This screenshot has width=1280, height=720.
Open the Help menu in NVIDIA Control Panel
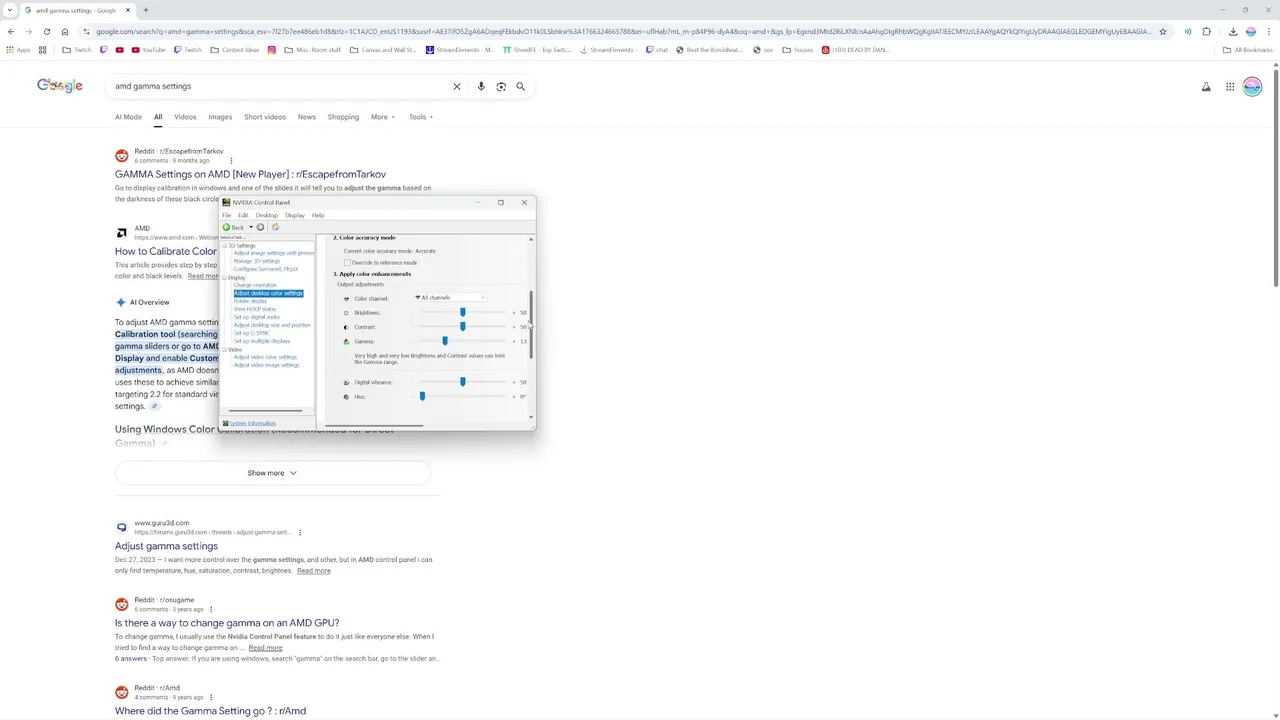coord(317,216)
